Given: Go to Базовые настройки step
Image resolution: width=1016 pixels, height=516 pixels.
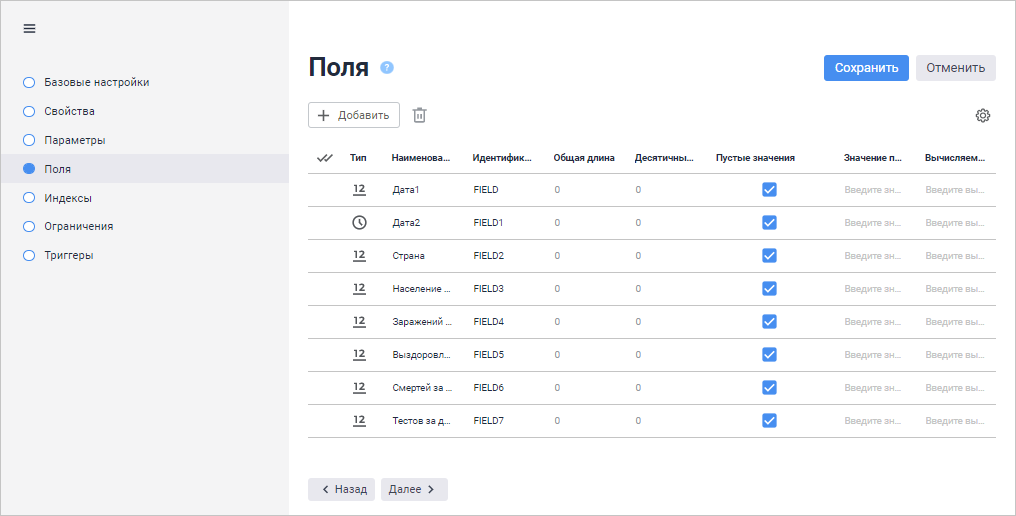Looking at the screenshot, I should [97, 82].
